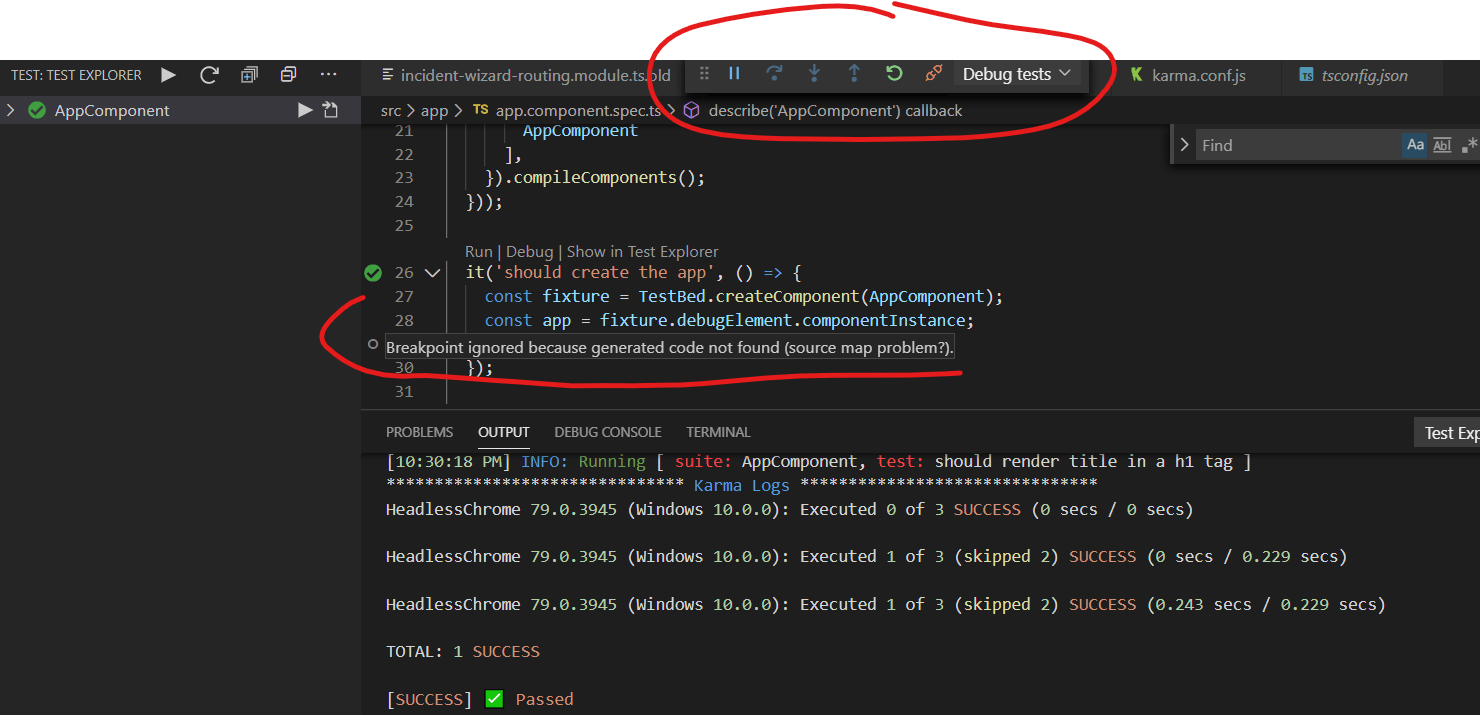Step out in debug toolbar
The width and height of the screenshot is (1480, 715).
tap(854, 74)
